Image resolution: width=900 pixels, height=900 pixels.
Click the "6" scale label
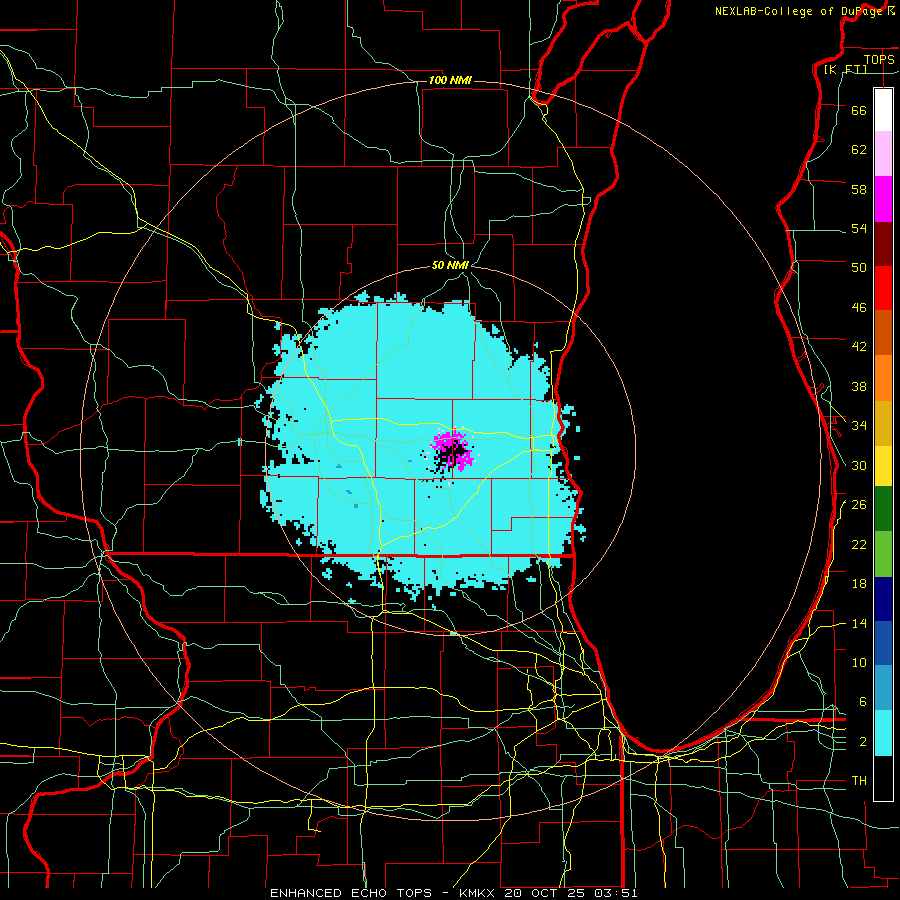tap(862, 702)
